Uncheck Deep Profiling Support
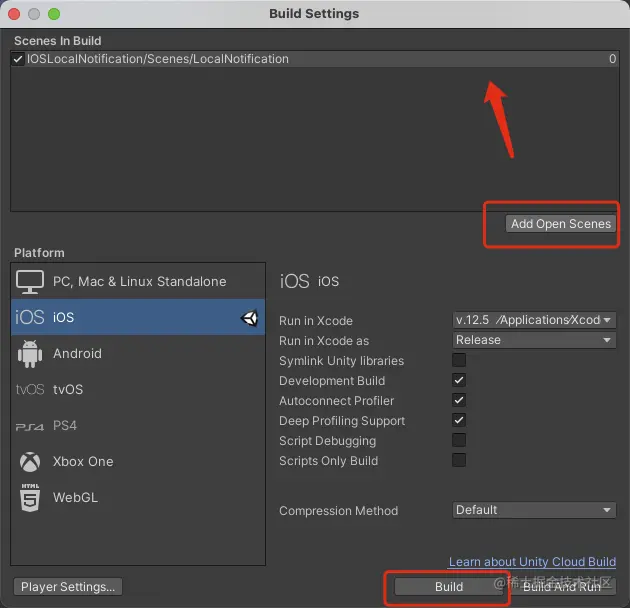The image size is (630, 608). [459, 420]
